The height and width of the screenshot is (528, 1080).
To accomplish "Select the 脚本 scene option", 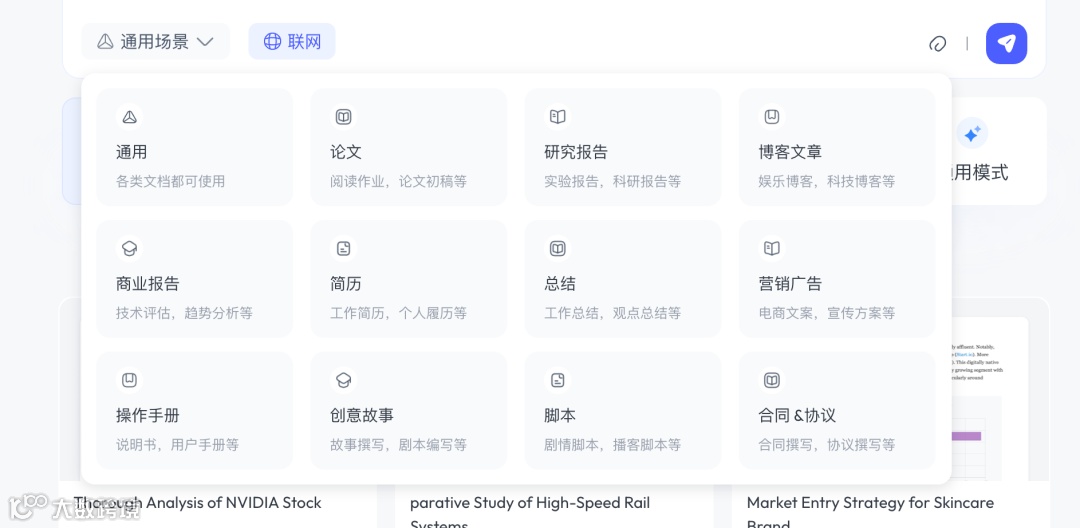I will coord(623,410).
